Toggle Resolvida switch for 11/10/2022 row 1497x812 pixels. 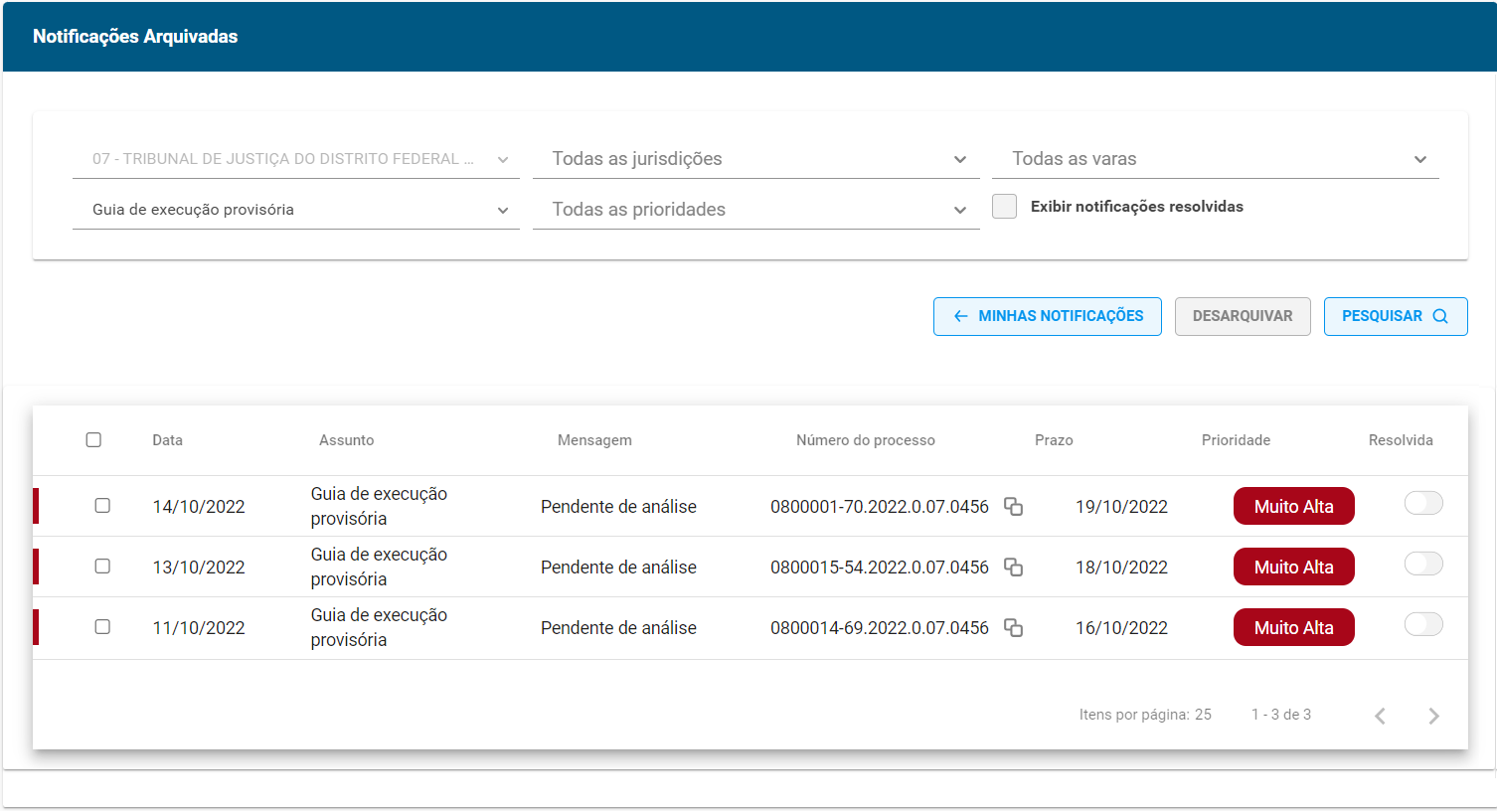1422,624
